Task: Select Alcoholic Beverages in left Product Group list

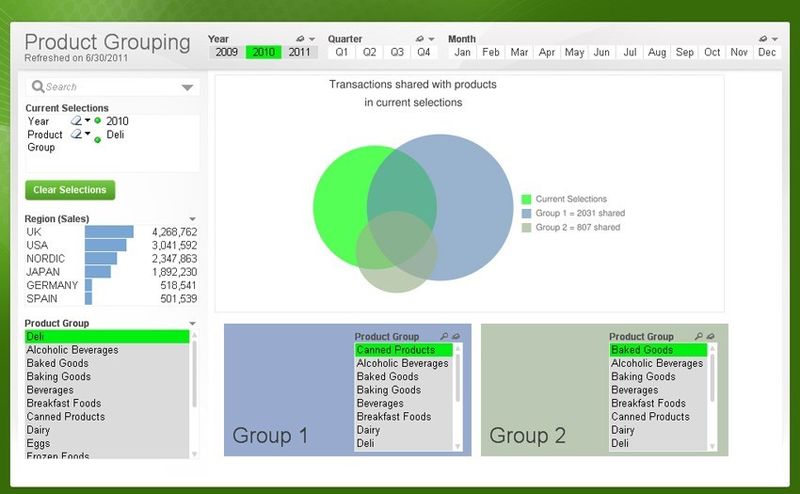Action: pyautogui.click(x=107, y=350)
